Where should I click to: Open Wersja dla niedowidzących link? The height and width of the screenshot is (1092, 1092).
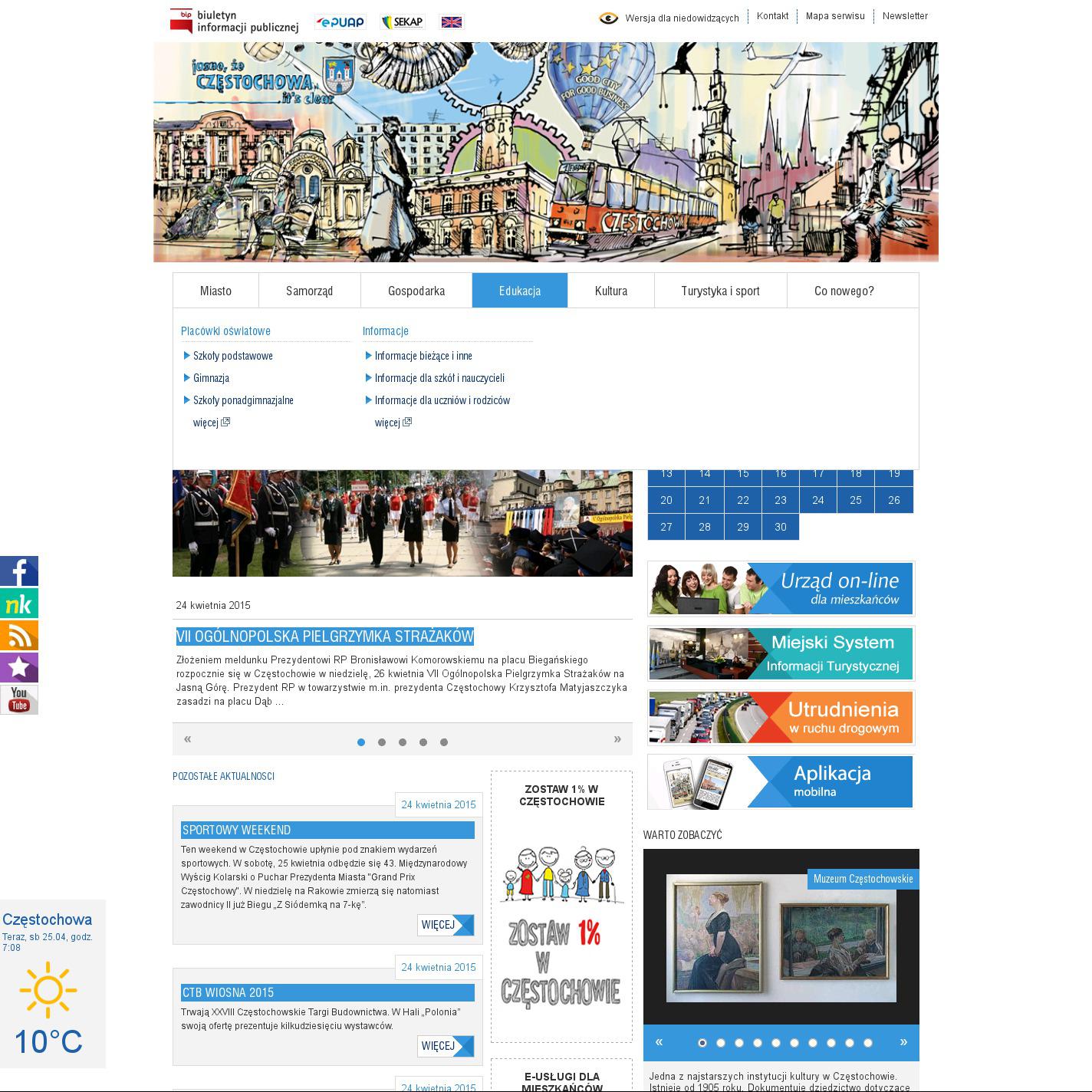682,18
